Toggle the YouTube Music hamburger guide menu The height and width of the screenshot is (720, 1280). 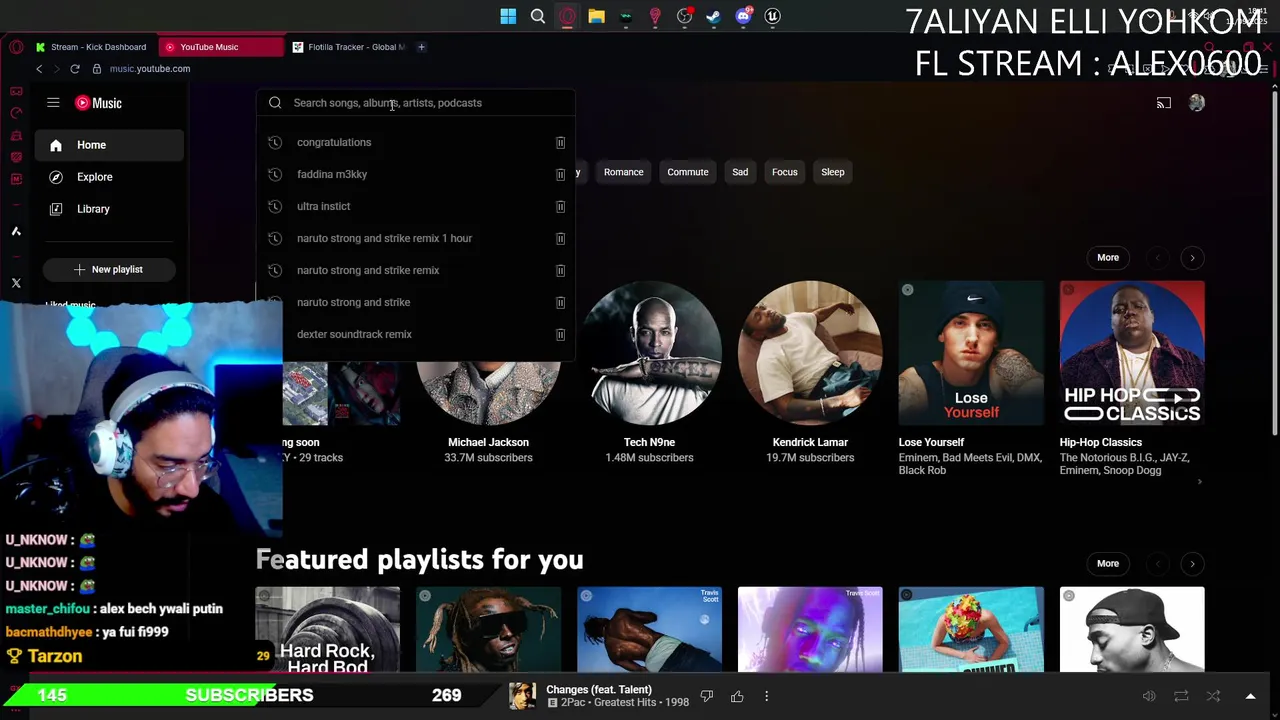tap(53, 103)
